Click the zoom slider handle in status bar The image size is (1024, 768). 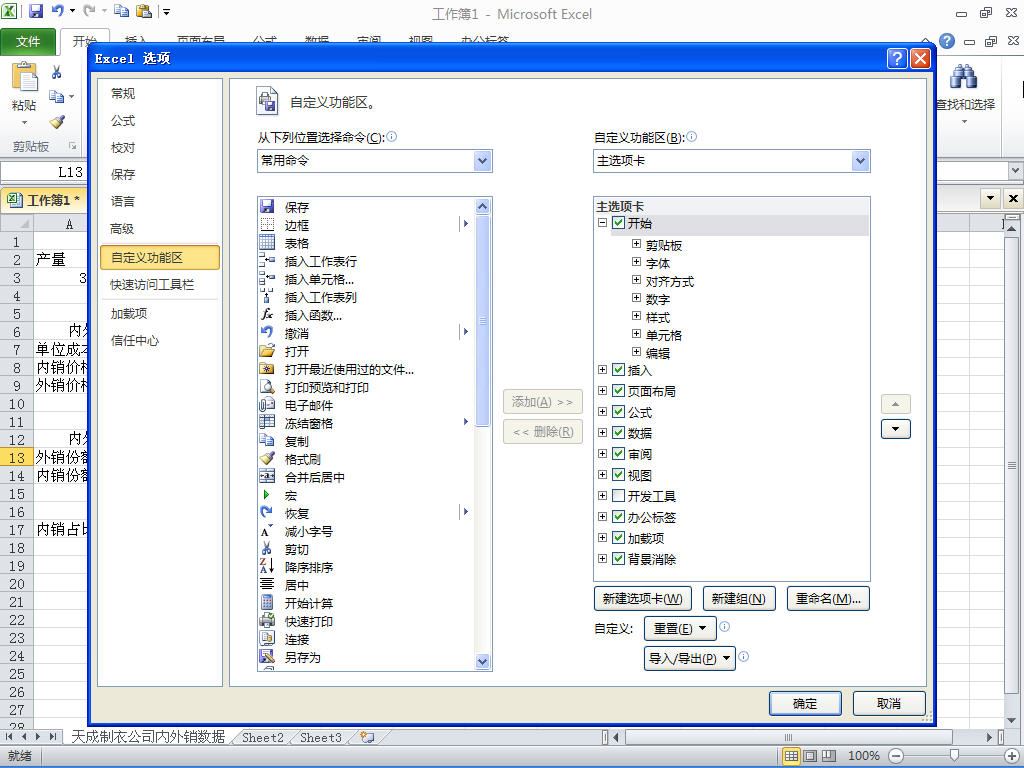[x=954, y=756]
